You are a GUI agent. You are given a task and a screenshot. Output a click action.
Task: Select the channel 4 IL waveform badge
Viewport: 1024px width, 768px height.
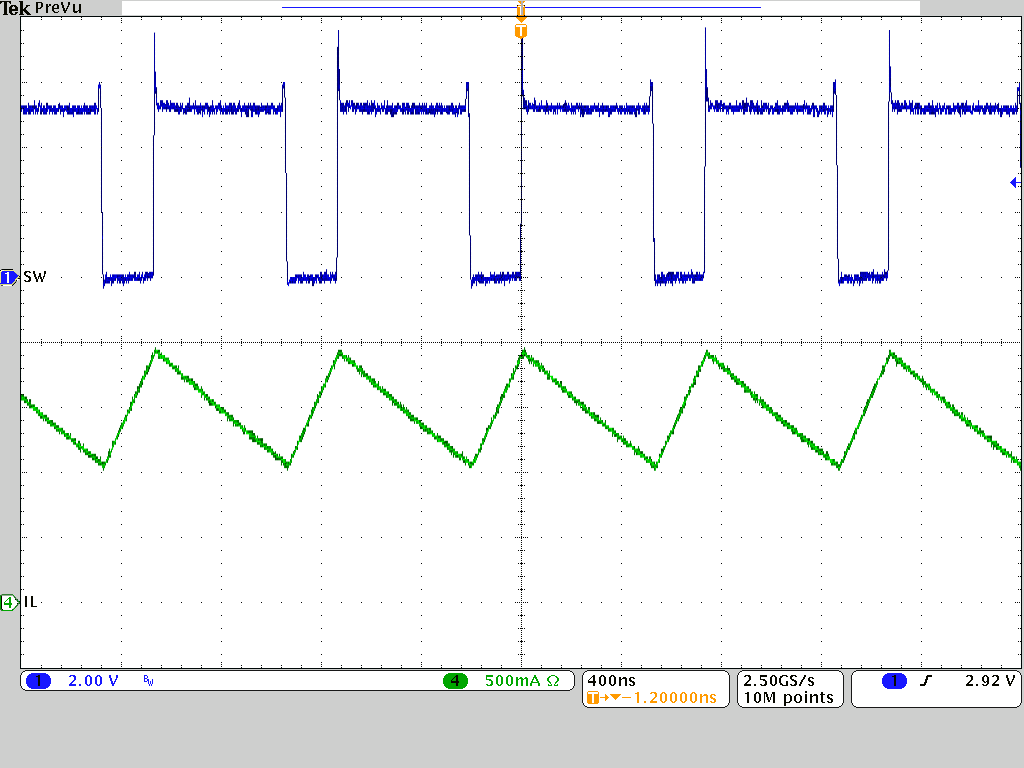pos(7,602)
